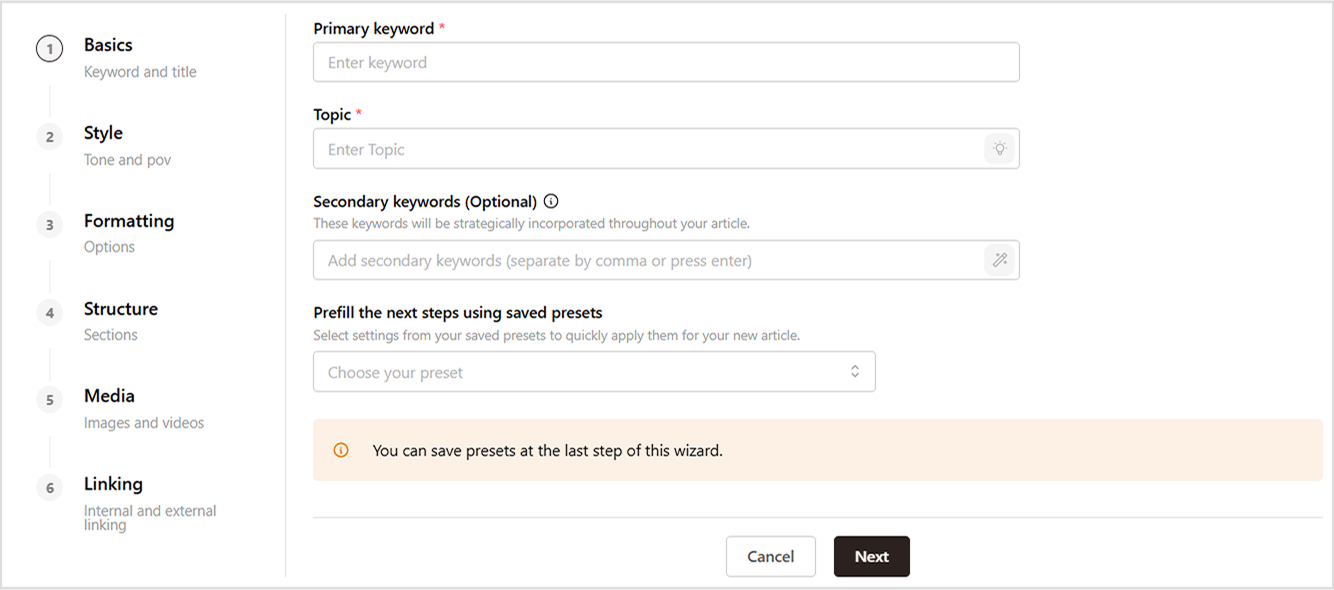Go to the Structure step
The width and height of the screenshot is (1334, 590).
pyautogui.click(x=121, y=309)
